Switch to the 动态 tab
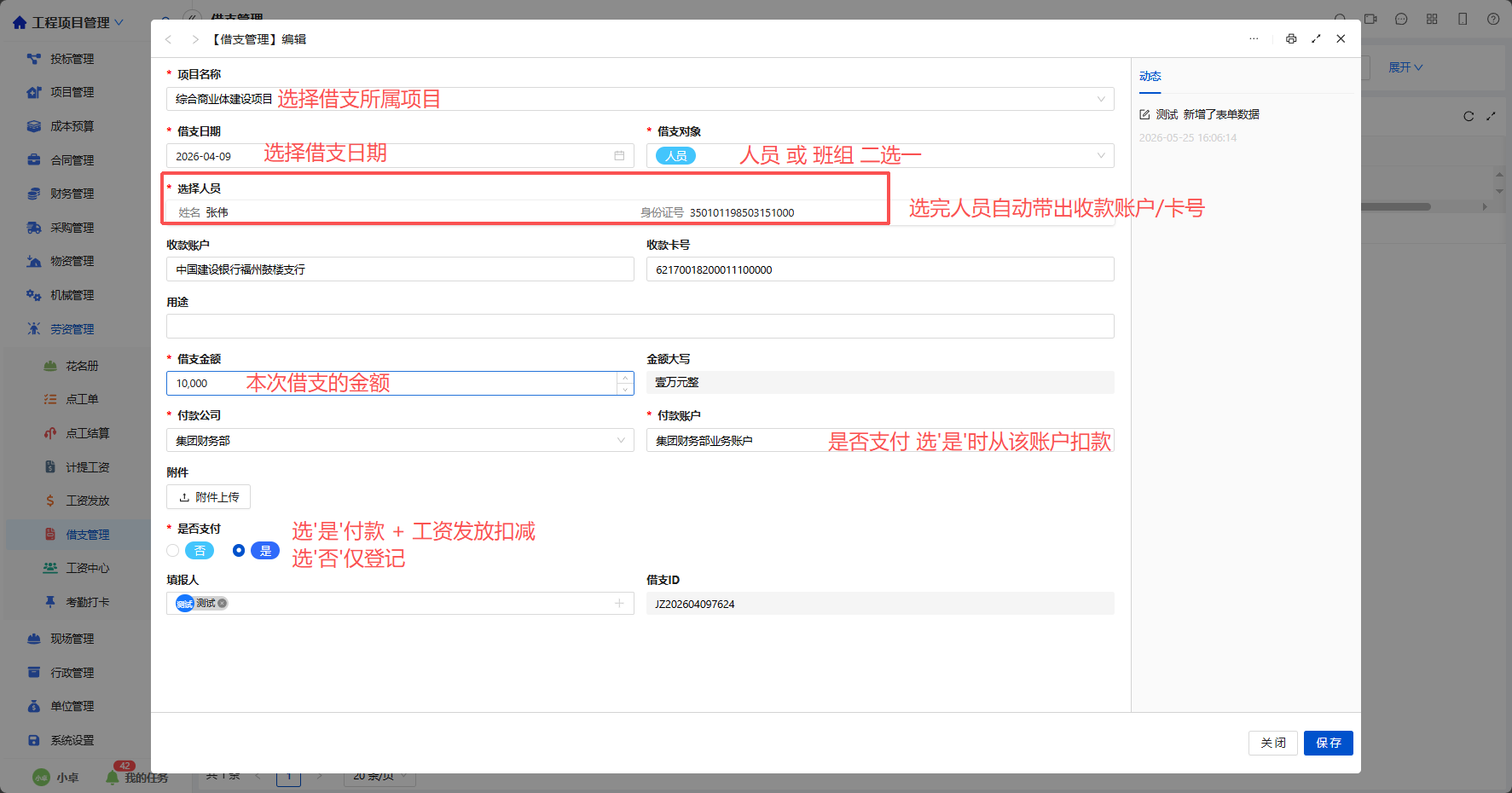The height and width of the screenshot is (793, 1512). click(x=1150, y=76)
